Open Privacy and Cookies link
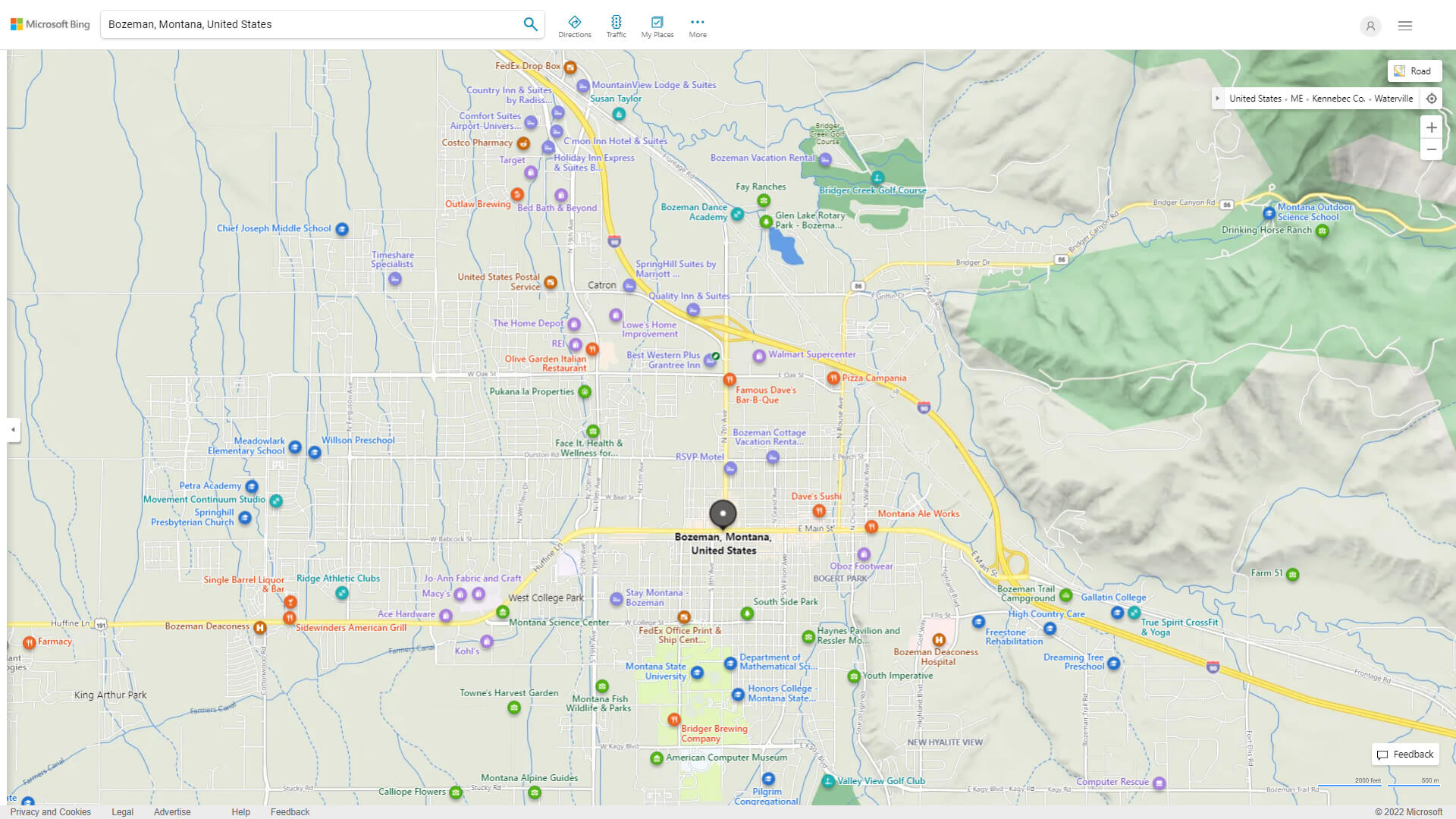Image resolution: width=1456 pixels, height=819 pixels. 51,811
